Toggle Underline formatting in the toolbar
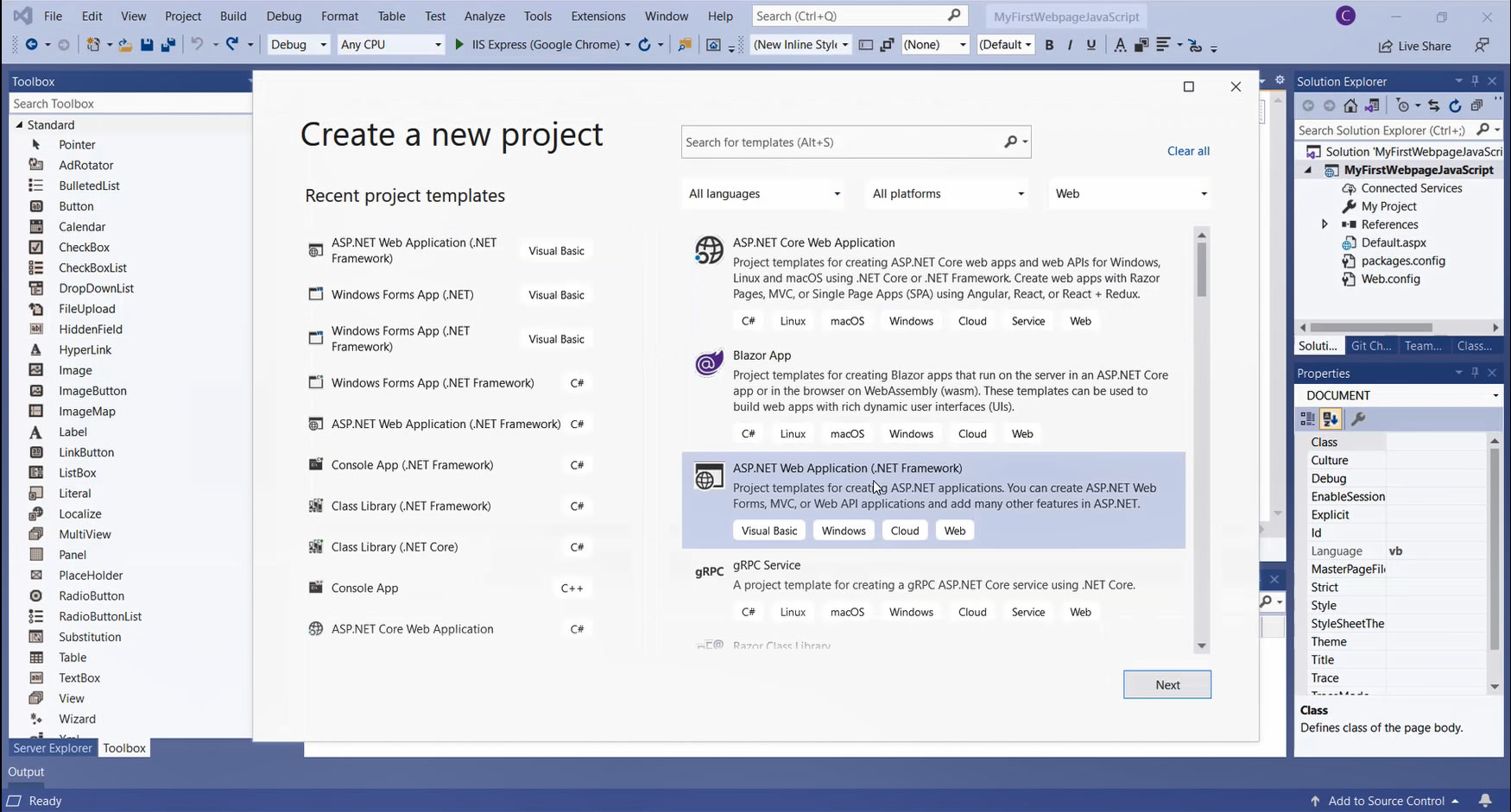The height and width of the screenshot is (812, 1511). (x=1091, y=45)
